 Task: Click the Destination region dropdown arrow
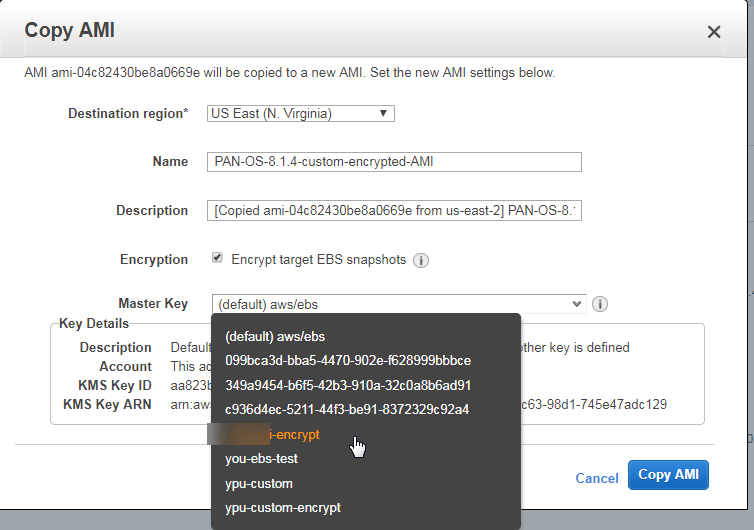coord(383,114)
